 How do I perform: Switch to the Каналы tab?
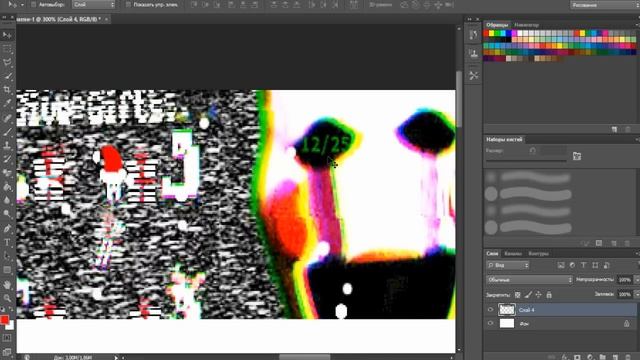click(513, 253)
